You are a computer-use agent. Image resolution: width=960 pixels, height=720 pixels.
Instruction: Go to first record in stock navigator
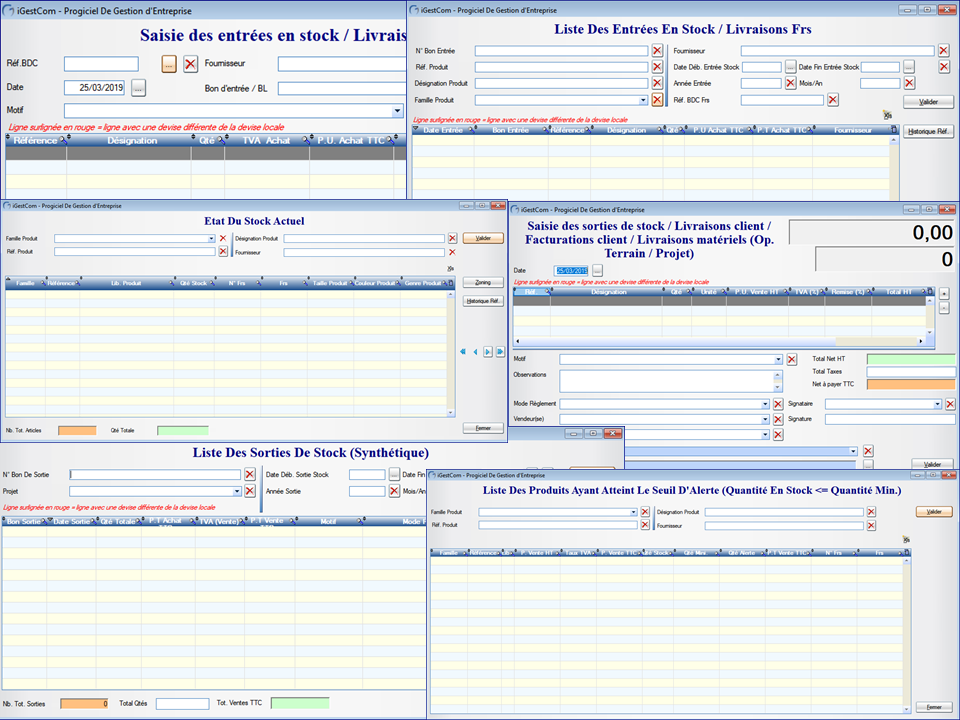[x=463, y=351]
